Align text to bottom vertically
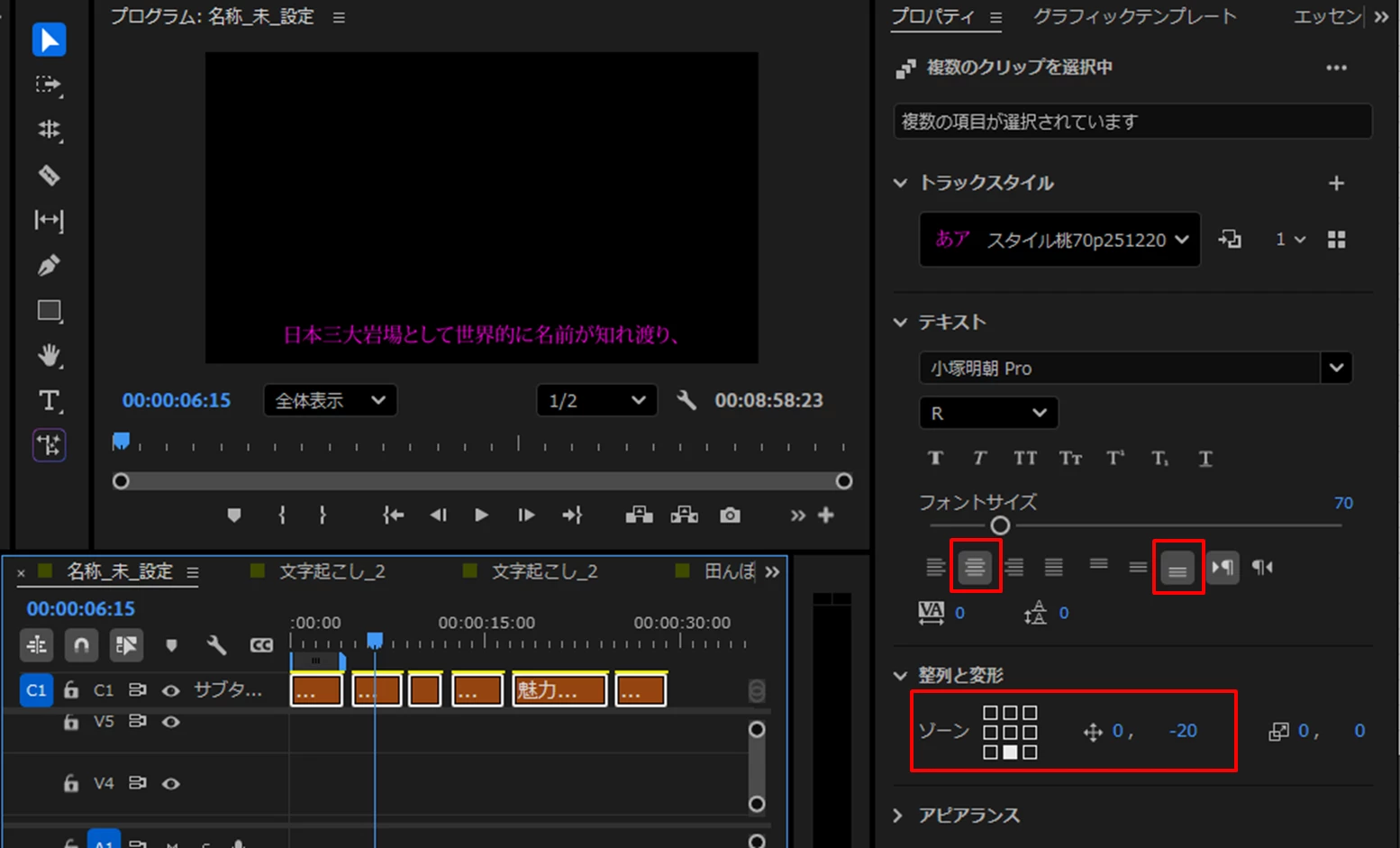Screen dimensions: 1400x848 click(1177, 569)
